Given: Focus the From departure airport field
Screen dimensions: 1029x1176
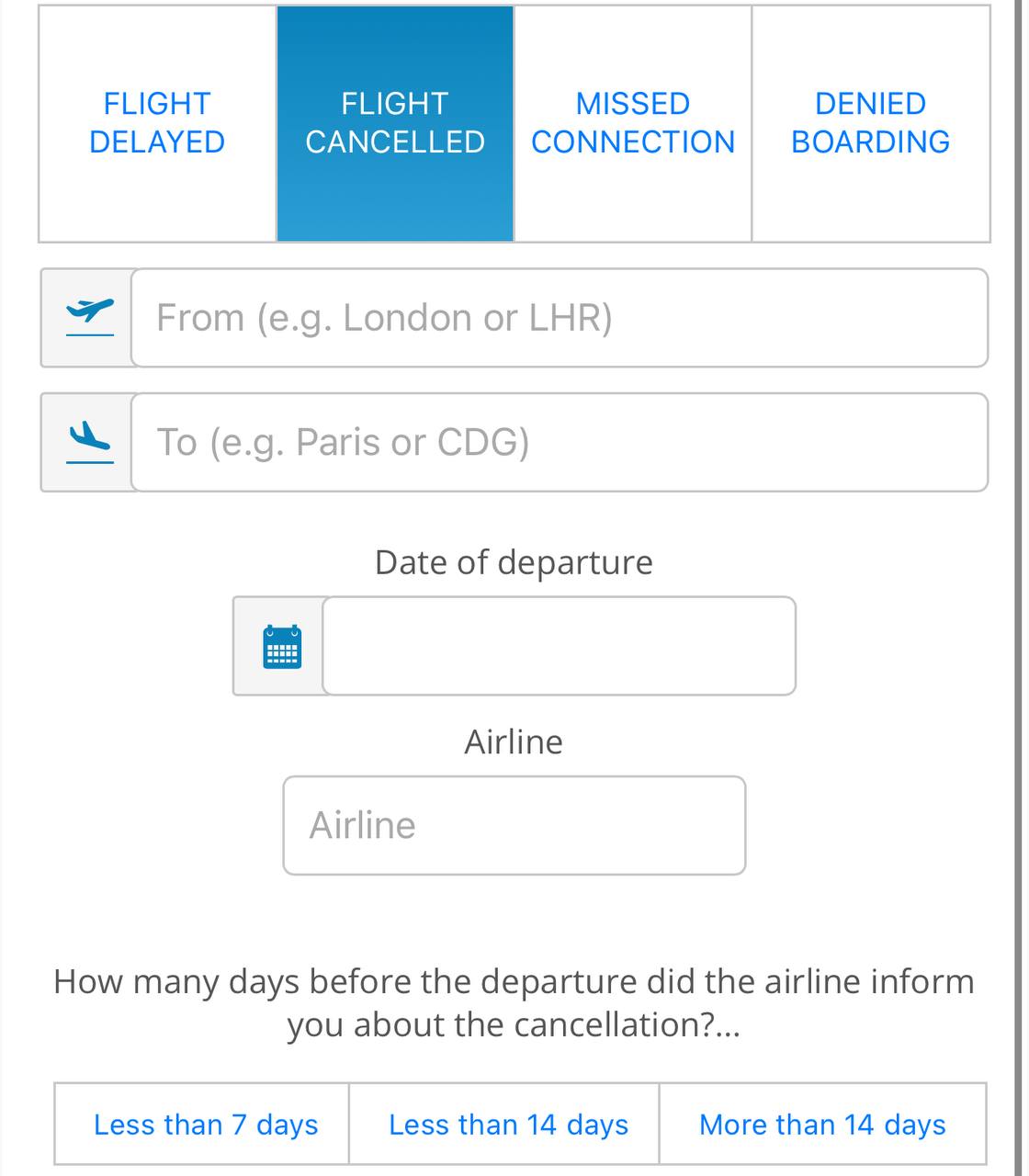Looking at the screenshot, I should tap(560, 318).
